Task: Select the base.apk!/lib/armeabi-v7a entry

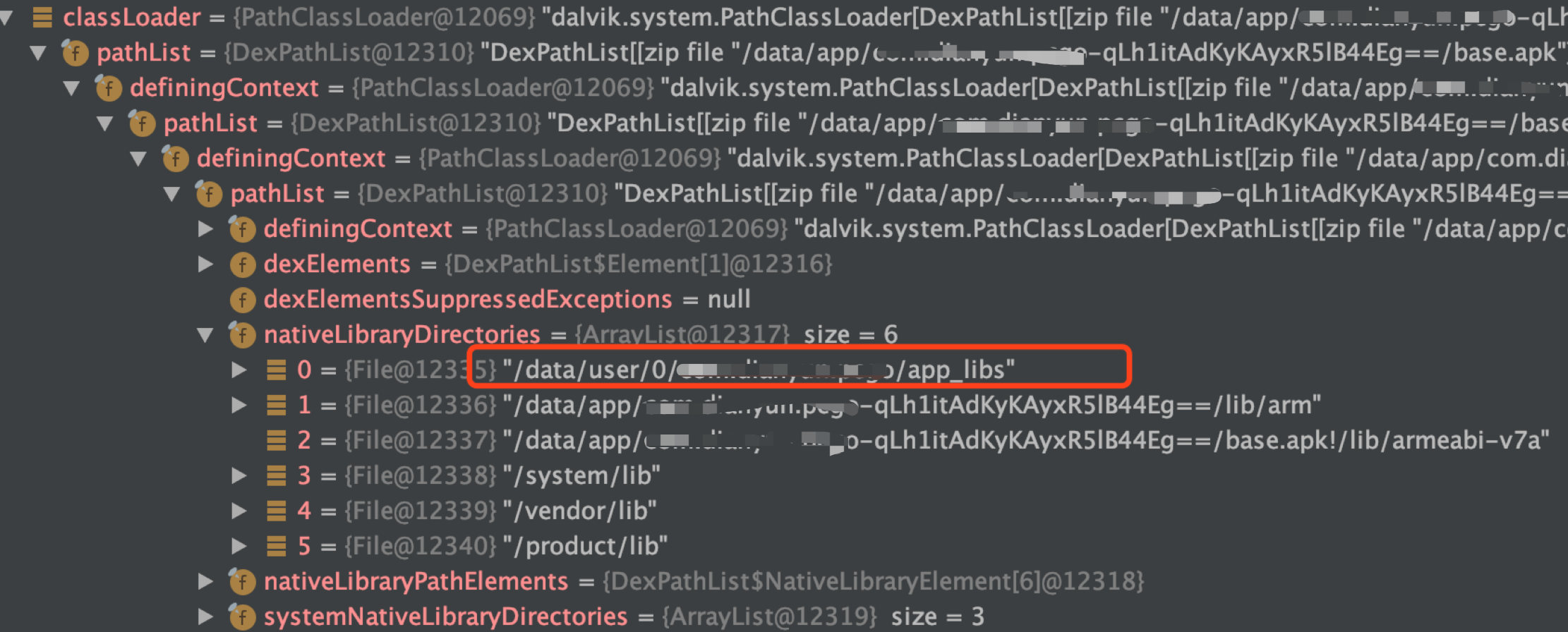Action: [1026, 440]
